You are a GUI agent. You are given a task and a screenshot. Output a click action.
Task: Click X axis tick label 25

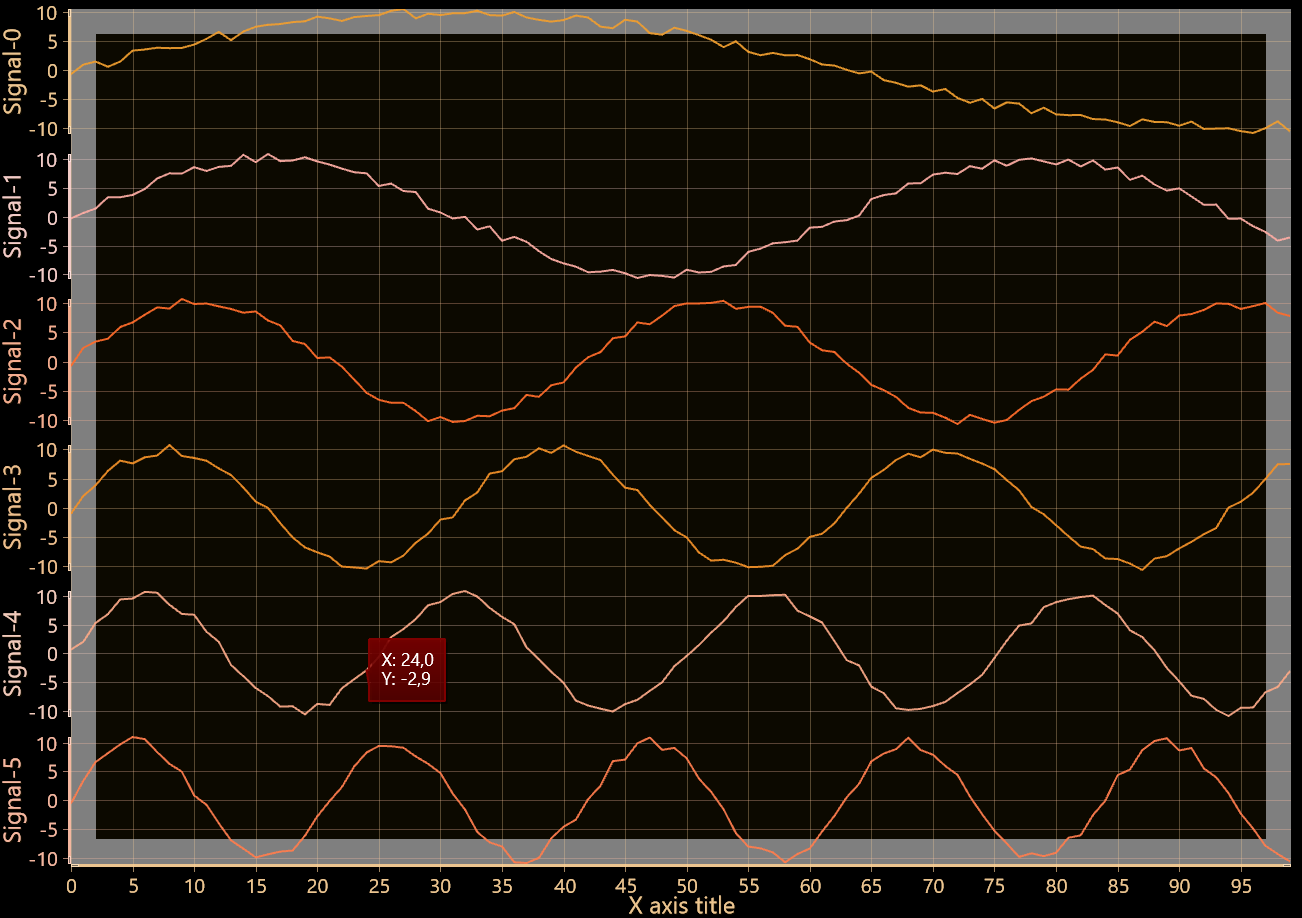pyautogui.click(x=379, y=886)
